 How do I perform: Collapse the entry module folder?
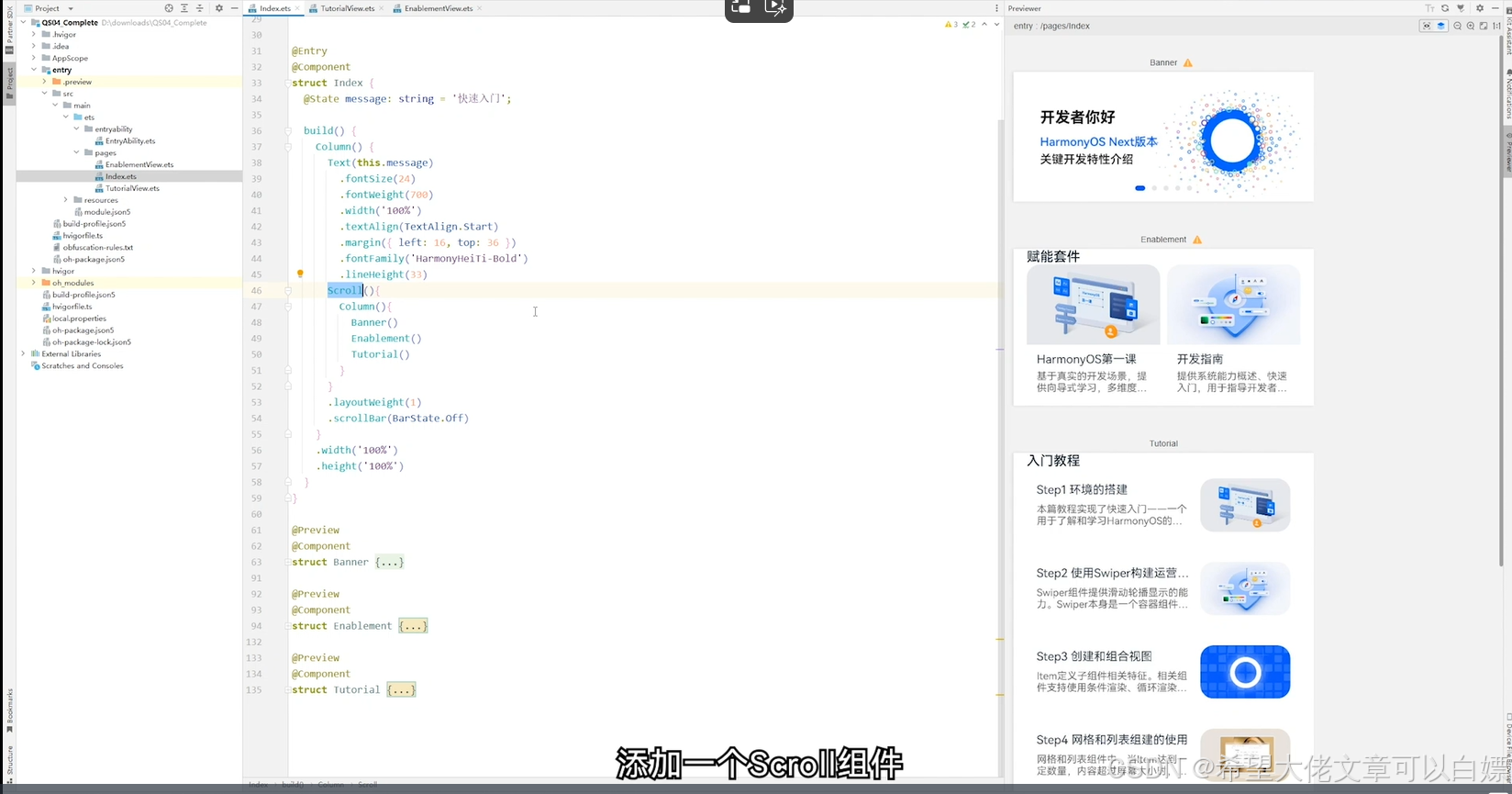pos(34,70)
